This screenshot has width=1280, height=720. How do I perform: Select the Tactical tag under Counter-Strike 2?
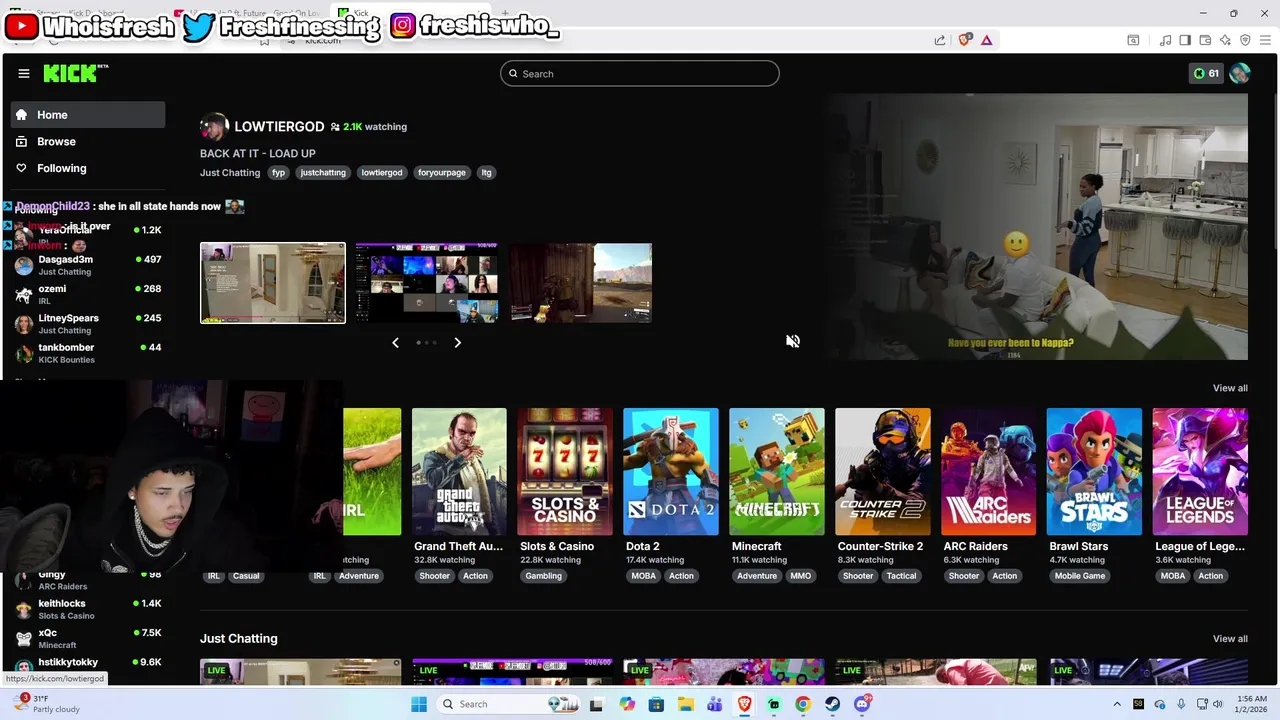coord(901,576)
